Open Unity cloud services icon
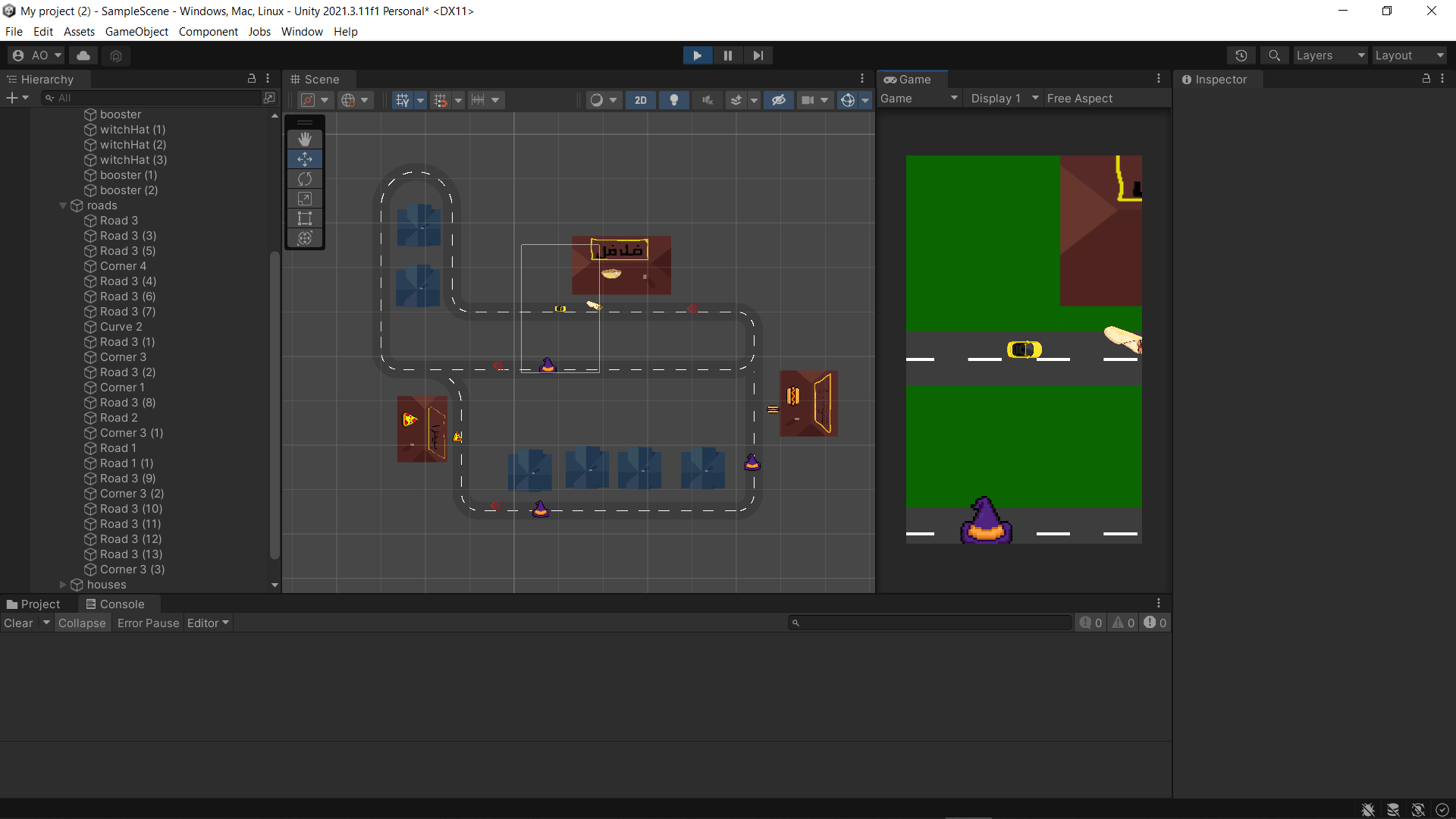Viewport: 1456px width, 819px height. click(x=83, y=55)
